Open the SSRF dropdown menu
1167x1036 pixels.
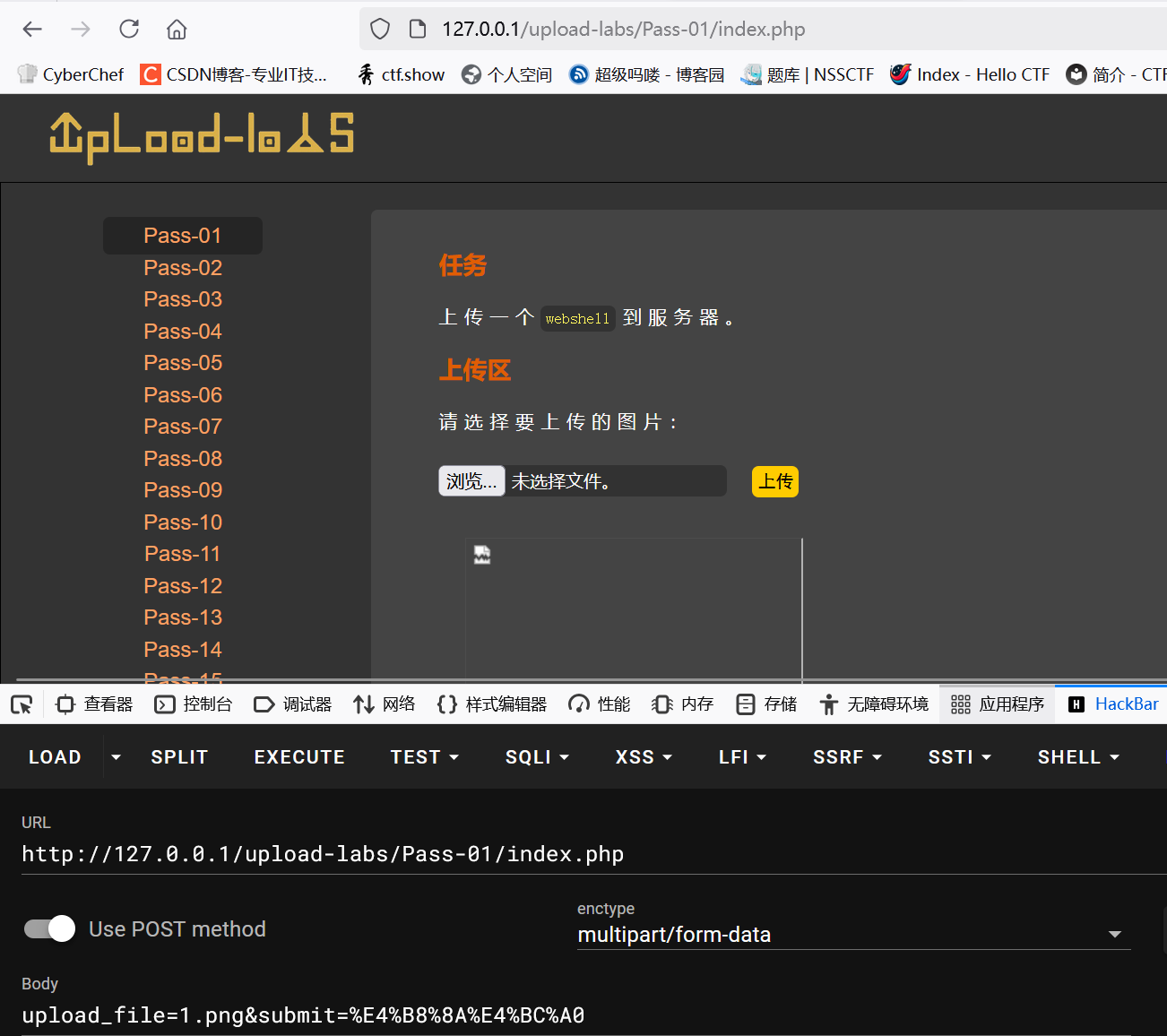(847, 757)
